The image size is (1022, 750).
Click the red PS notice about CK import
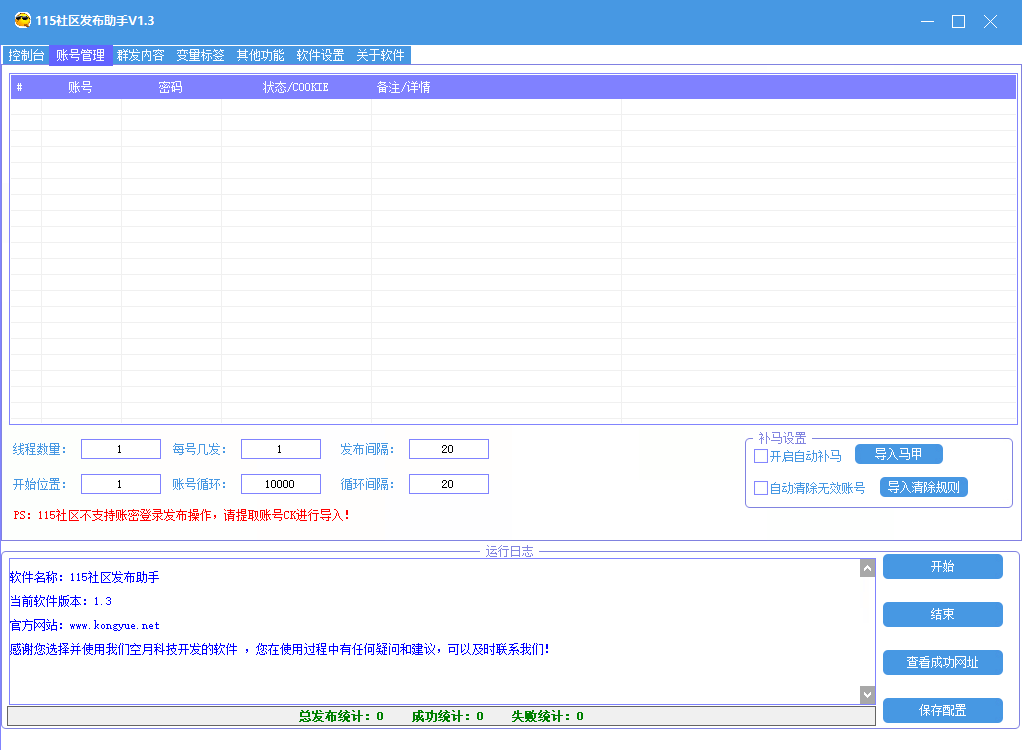182,515
